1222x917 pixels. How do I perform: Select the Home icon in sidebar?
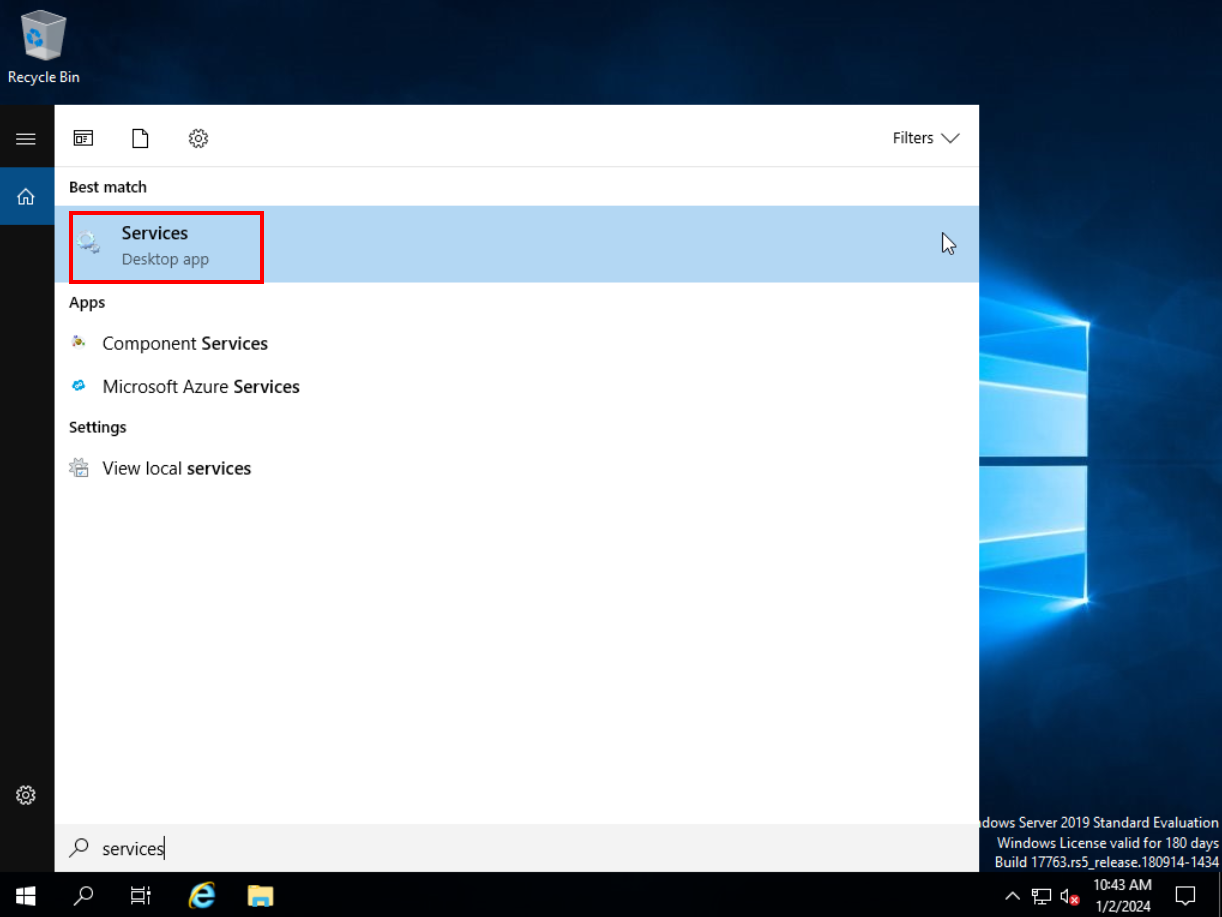point(26,197)
